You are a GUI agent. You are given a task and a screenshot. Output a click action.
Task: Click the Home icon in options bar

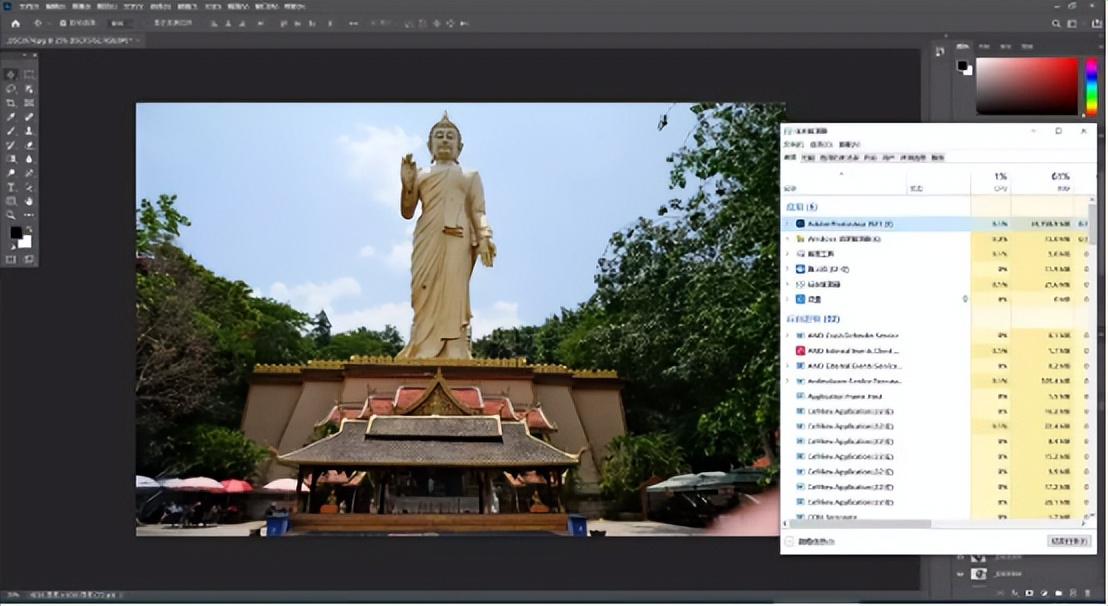(15, 23)
